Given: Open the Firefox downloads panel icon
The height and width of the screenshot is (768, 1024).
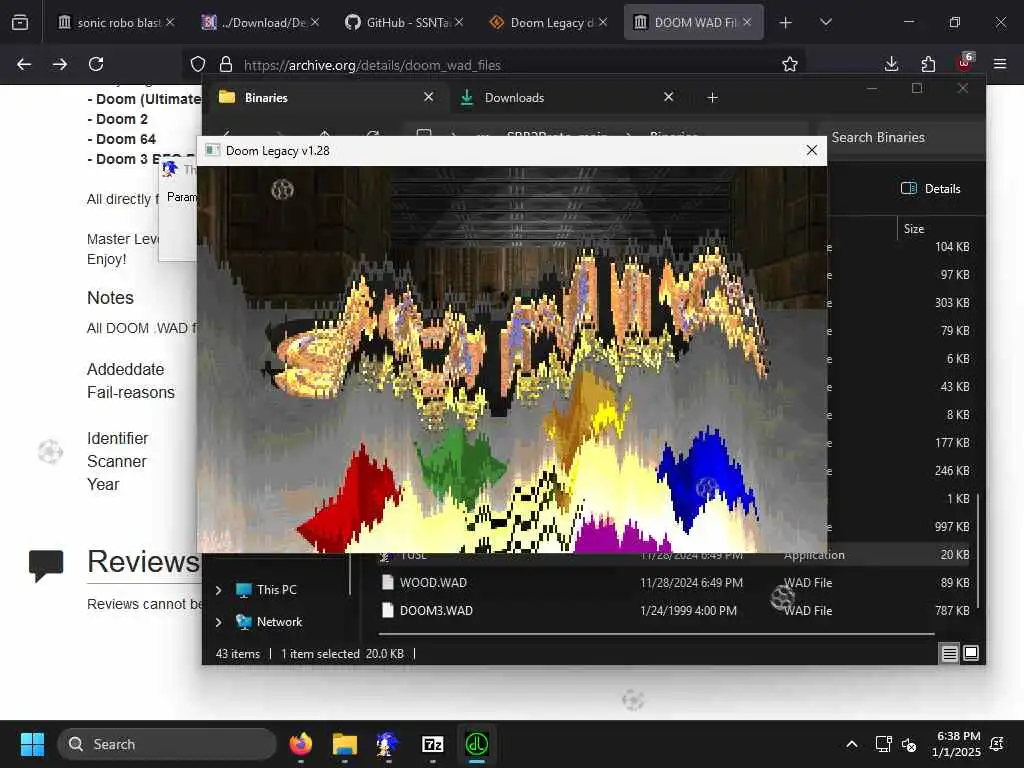Looking at the screenshot, I should tap(891, 64).
